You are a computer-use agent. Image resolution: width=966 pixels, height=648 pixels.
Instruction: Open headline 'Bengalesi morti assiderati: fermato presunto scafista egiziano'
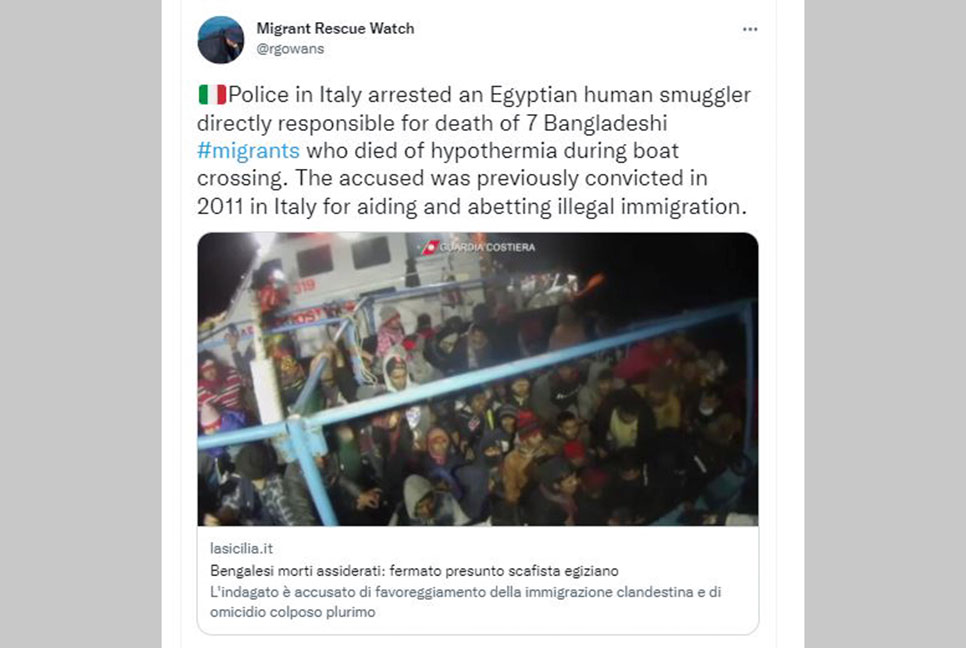(x=414, y=570)
